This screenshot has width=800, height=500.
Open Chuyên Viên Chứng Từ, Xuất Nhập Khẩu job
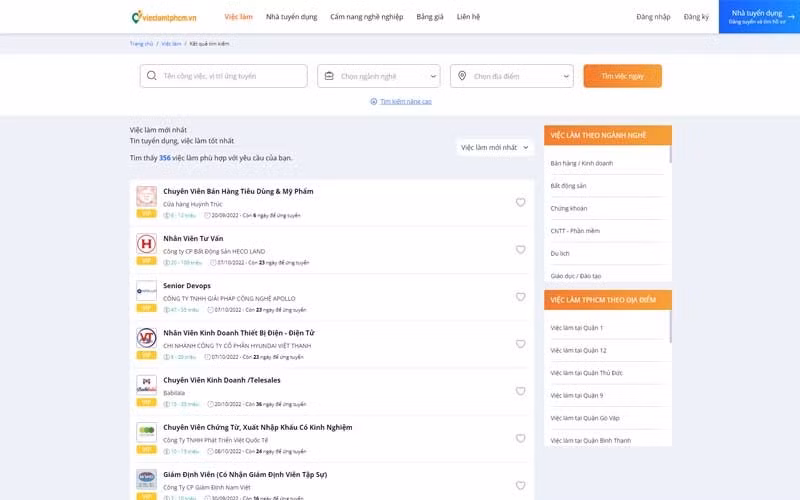point(258,427)
